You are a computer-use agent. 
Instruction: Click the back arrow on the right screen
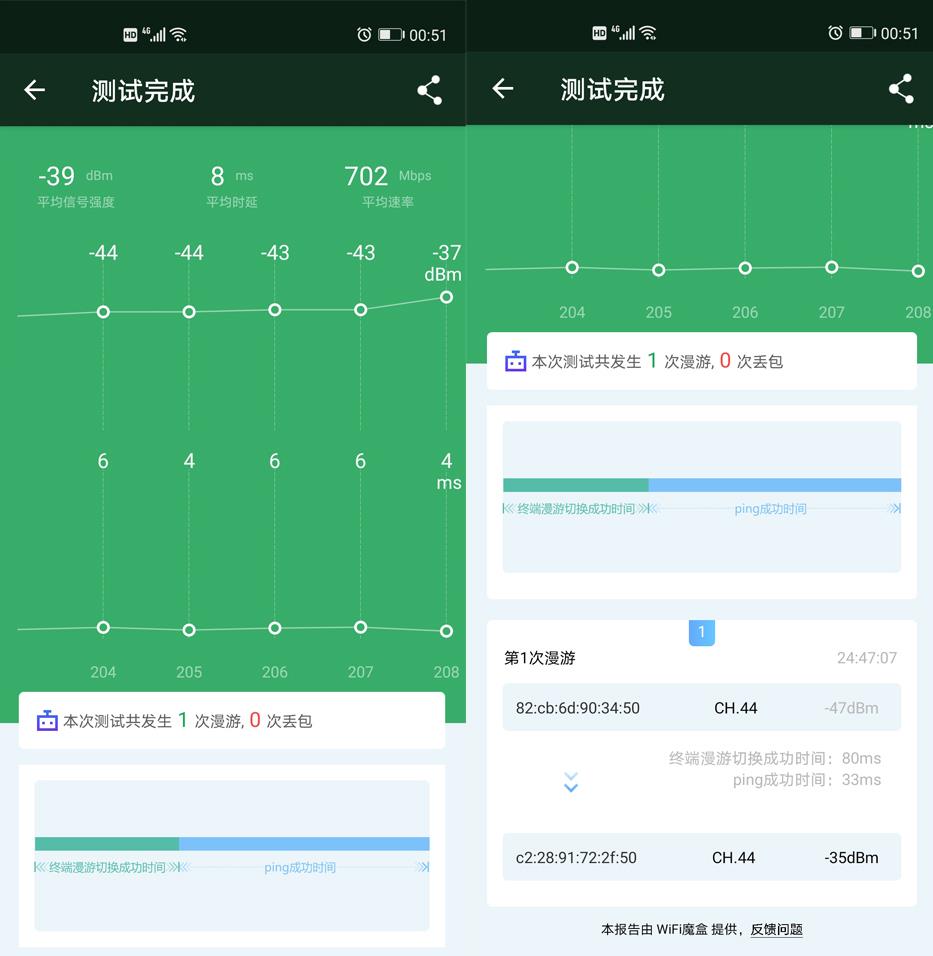pos(501,89)
